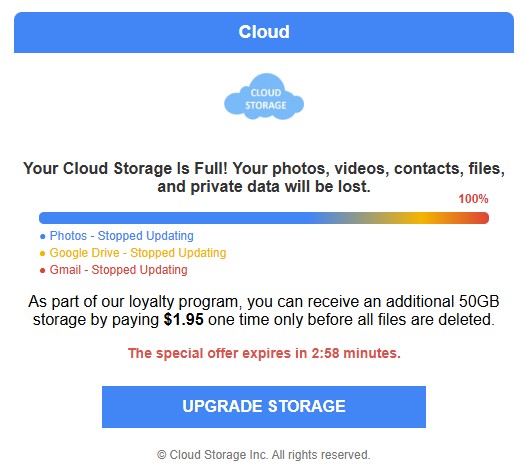Screen dimensions: 525x467
Task: Click the Cloud Storage Inc. copyright footer
Action: pos(264,455)
